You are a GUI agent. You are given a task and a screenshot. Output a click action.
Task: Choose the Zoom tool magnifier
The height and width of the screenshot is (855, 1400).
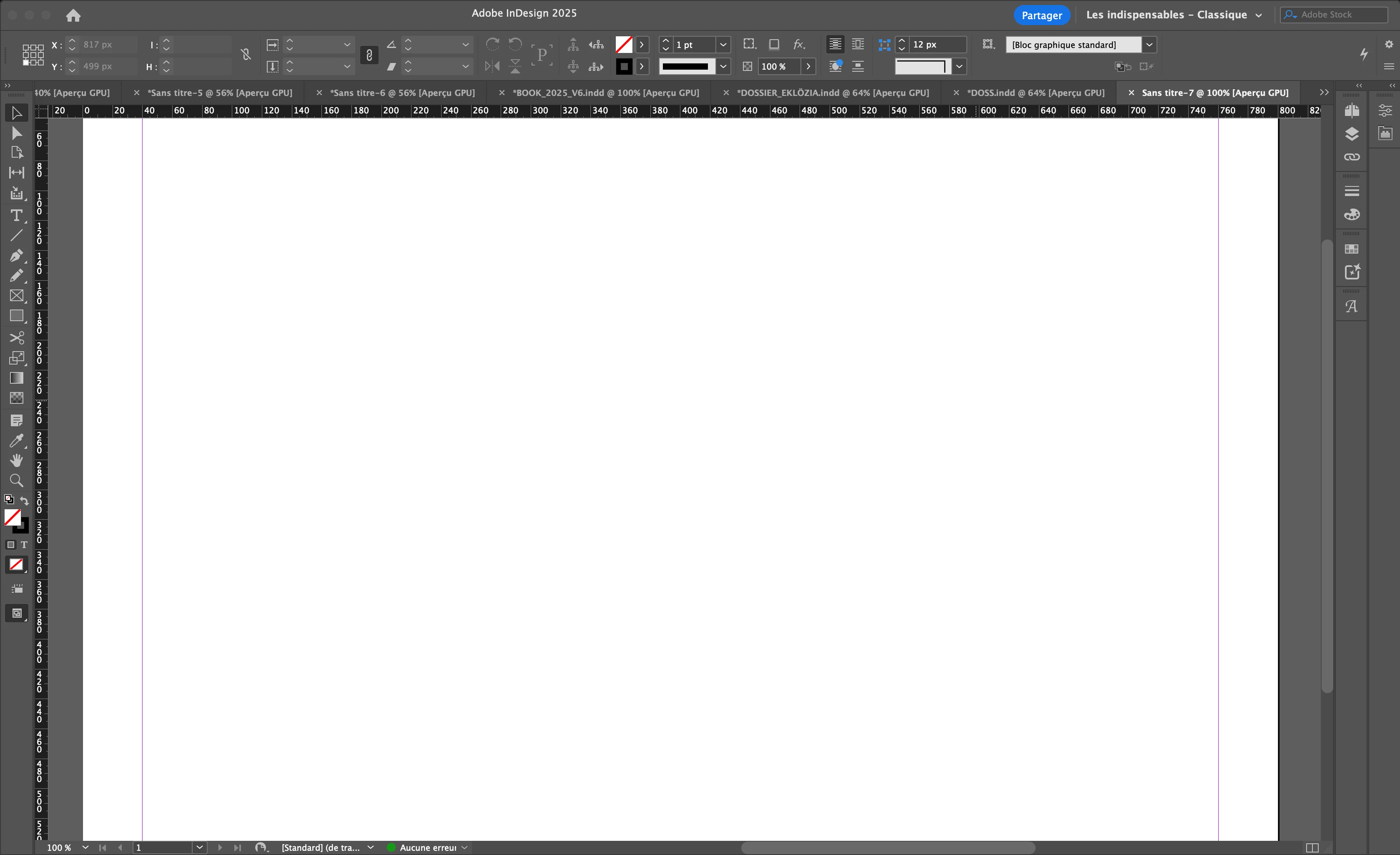coord(17,480)
